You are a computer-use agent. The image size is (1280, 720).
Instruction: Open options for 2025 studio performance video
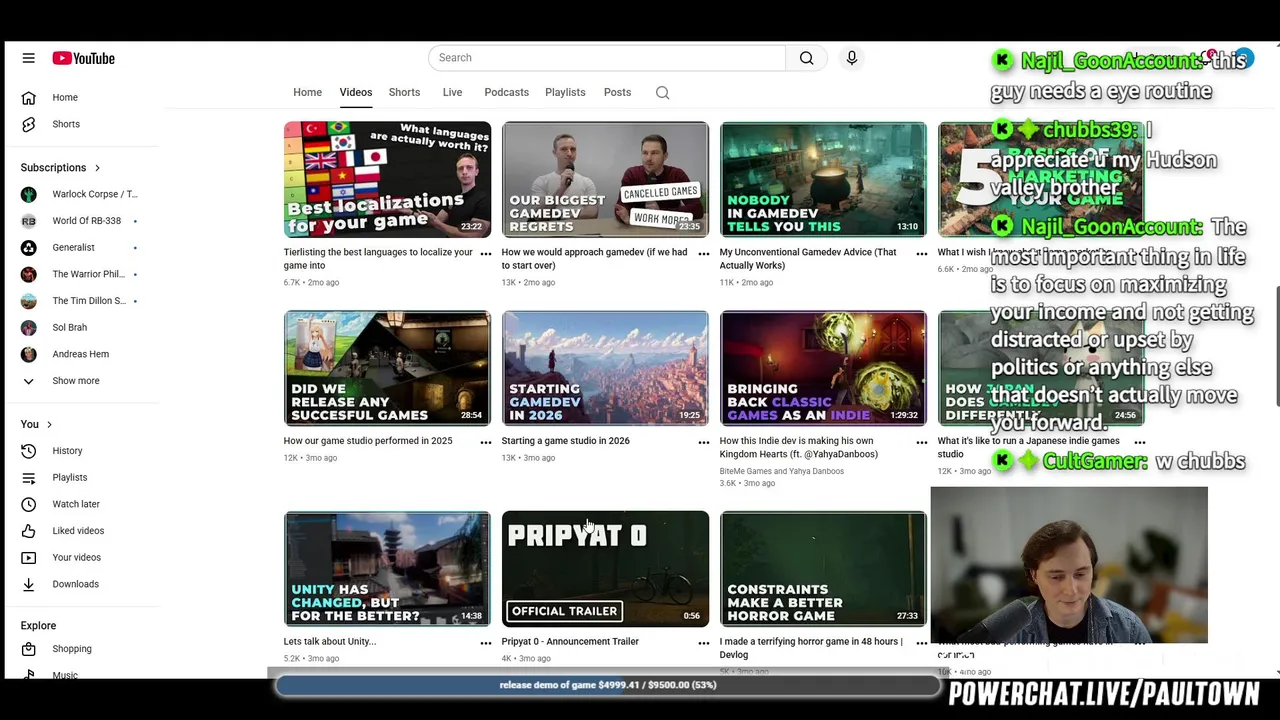click(486, 442)
